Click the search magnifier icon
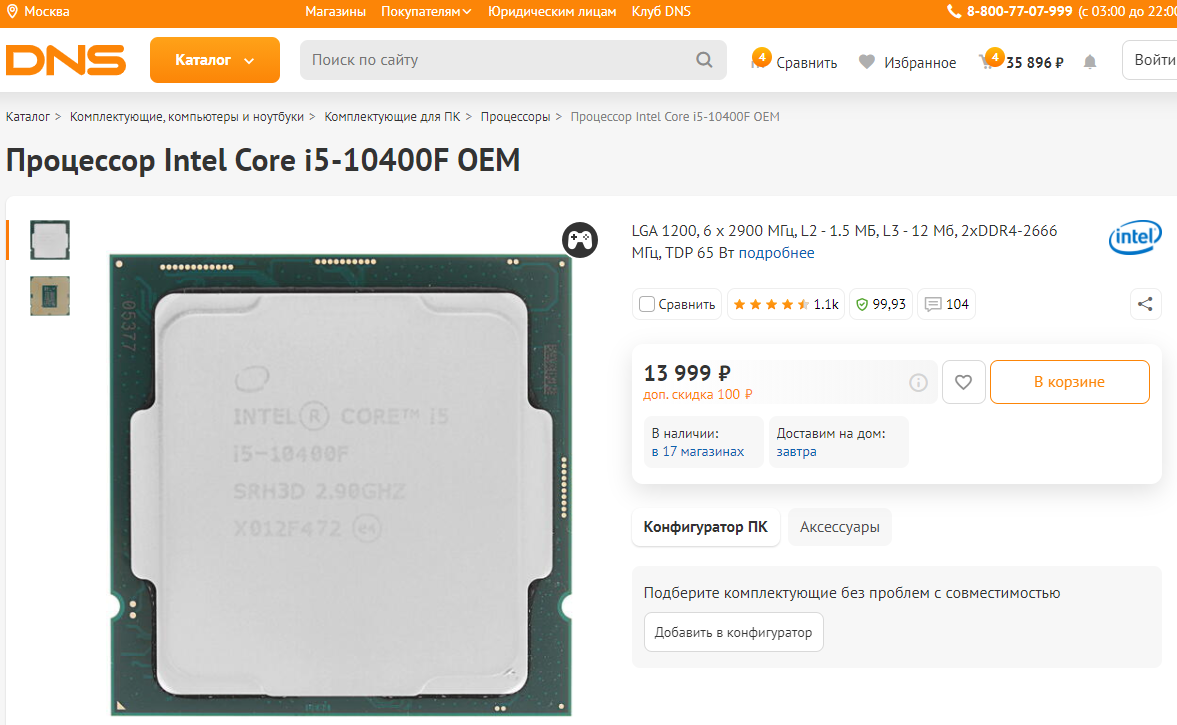 tap(703, 60)
